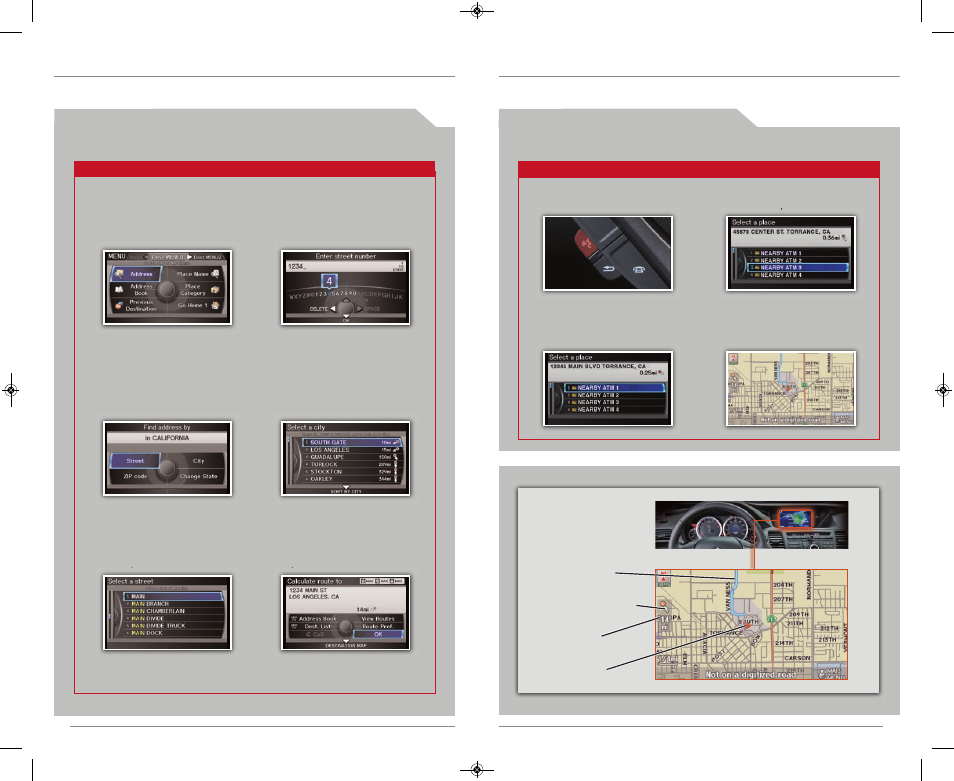Click the round landmark icon below compass
This screenshot has height=781, width=954.
click(x=663, y=605)
